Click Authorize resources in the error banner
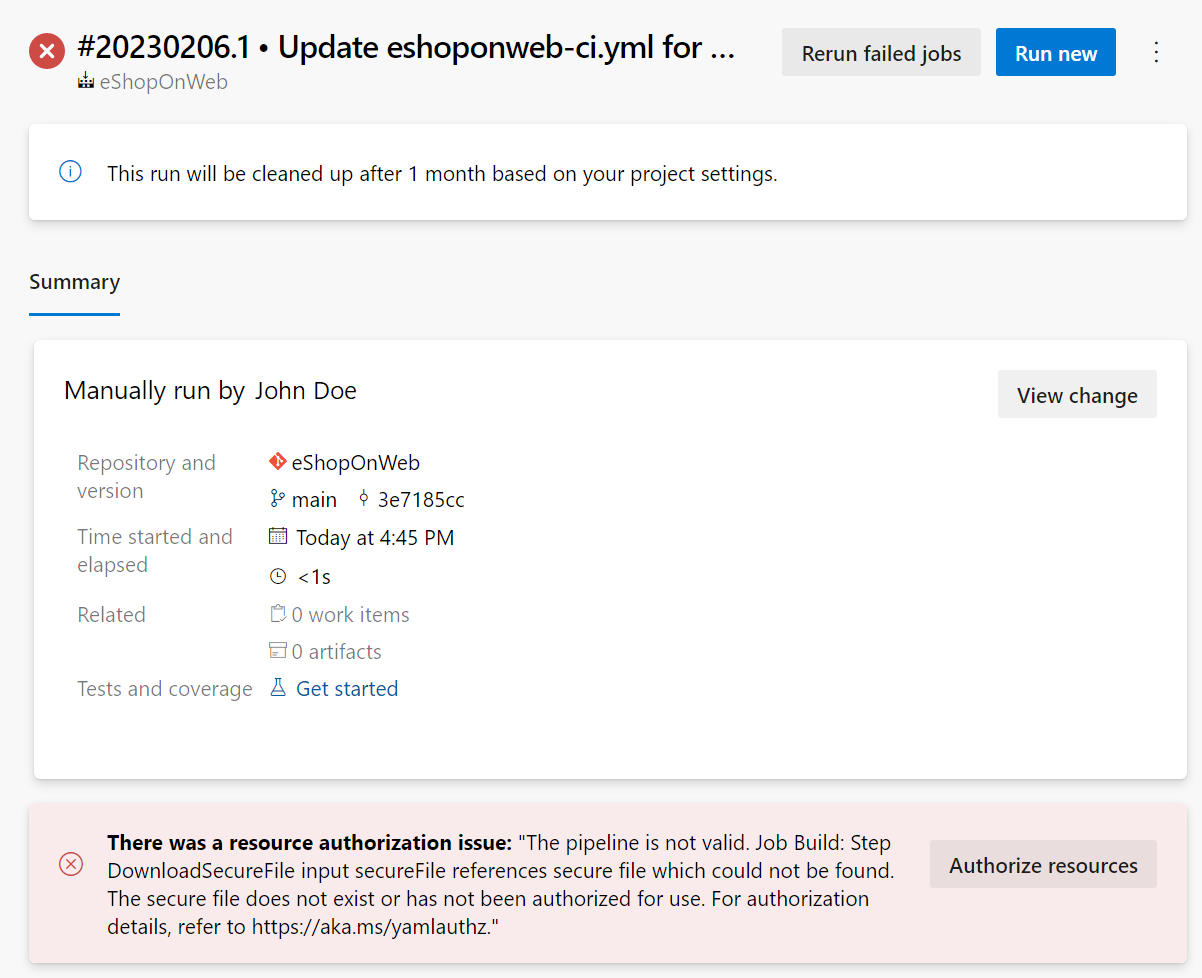This screenshot has width=1202, height=978. 1042,864
